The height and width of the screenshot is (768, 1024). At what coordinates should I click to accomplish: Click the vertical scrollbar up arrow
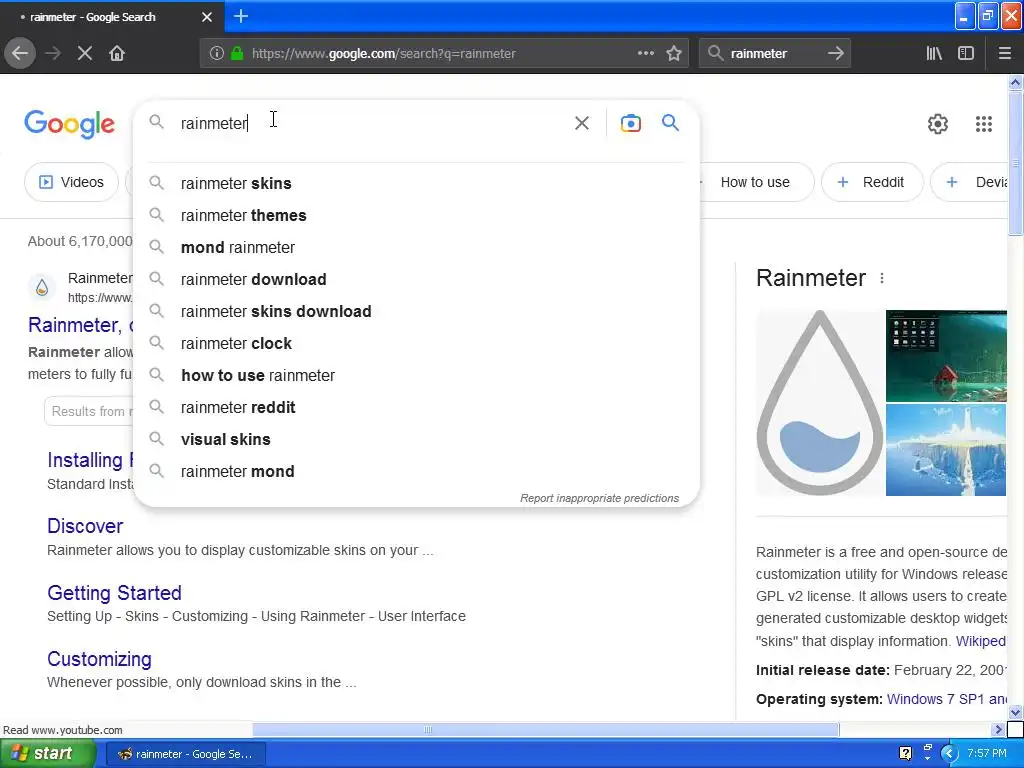pos(1015,82)
